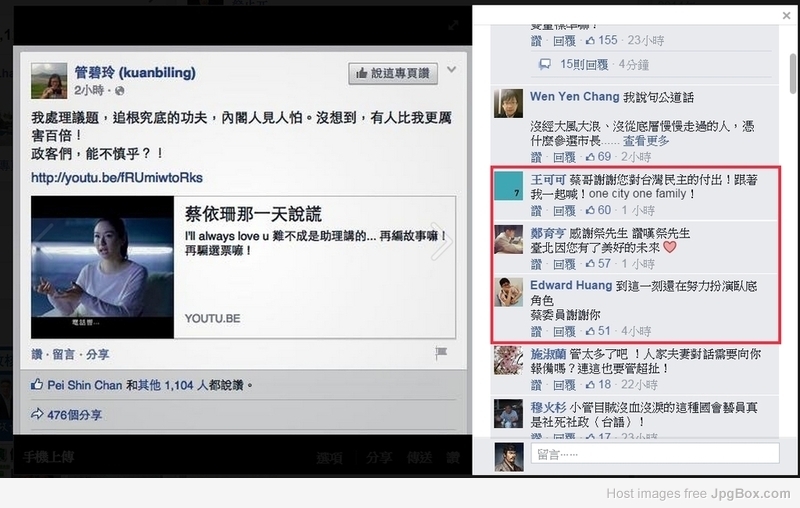Expand the 15則回覆 replies thread

584,64
